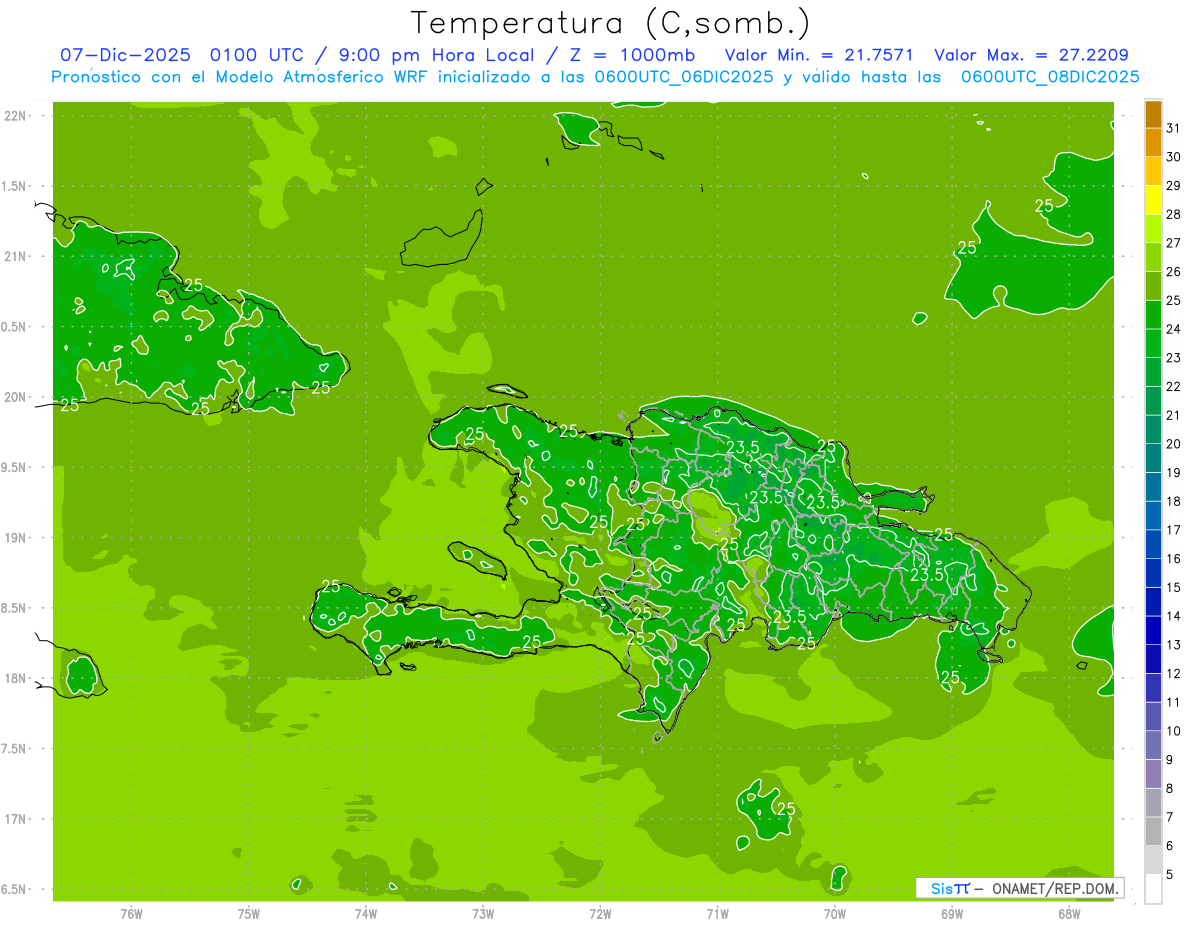
Task: Click the ONAMET/REP.DOM. logo label
Action: 1054,888
